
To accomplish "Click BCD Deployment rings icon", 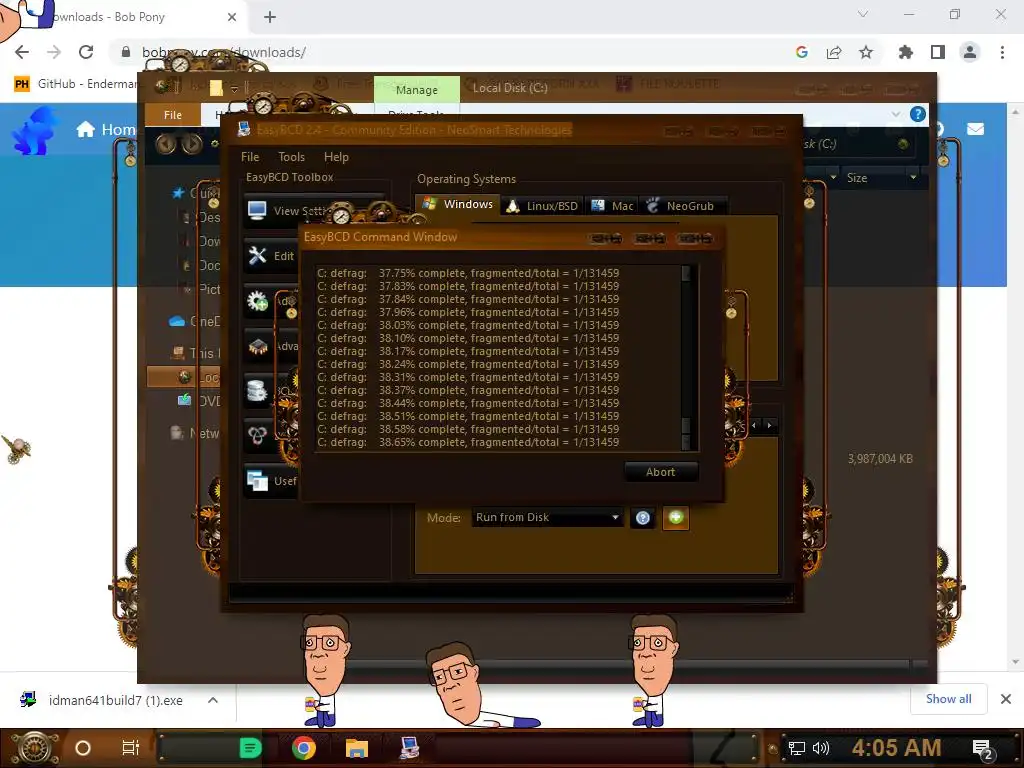I will 257,435.
